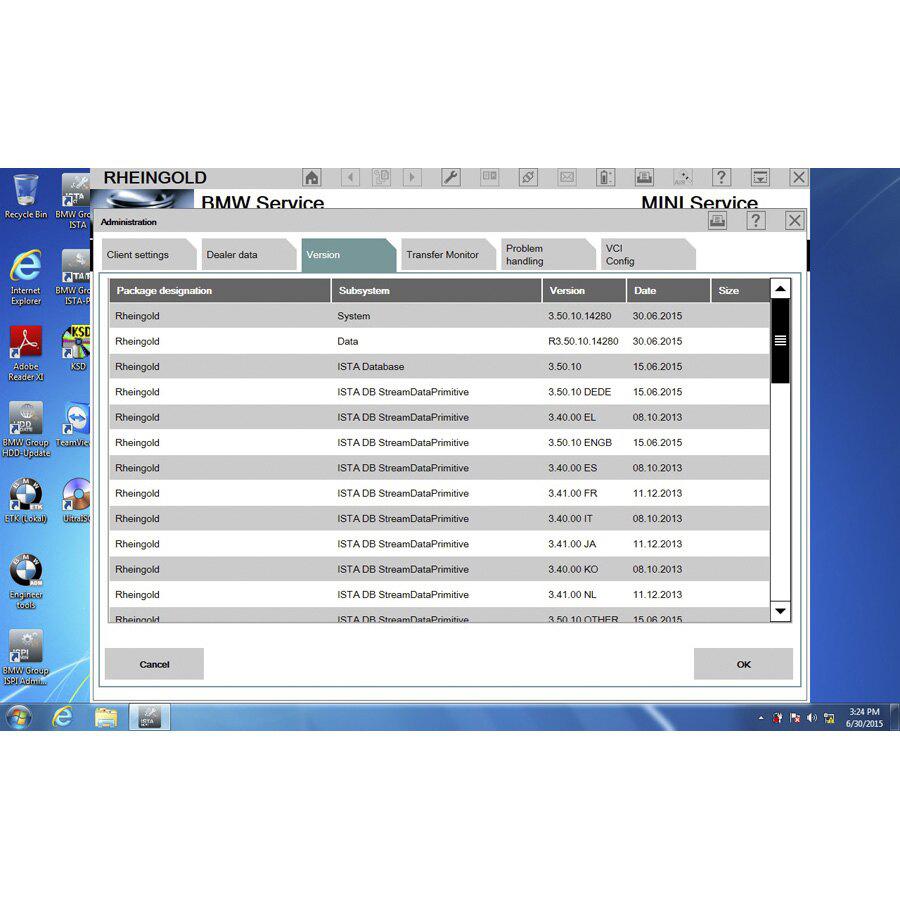Click version 3.40.00 KO

click(x=573, y=569)
